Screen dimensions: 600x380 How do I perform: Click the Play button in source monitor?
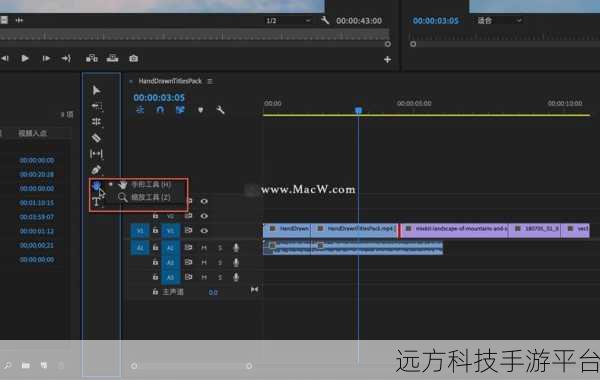click(x=25, y=58)
